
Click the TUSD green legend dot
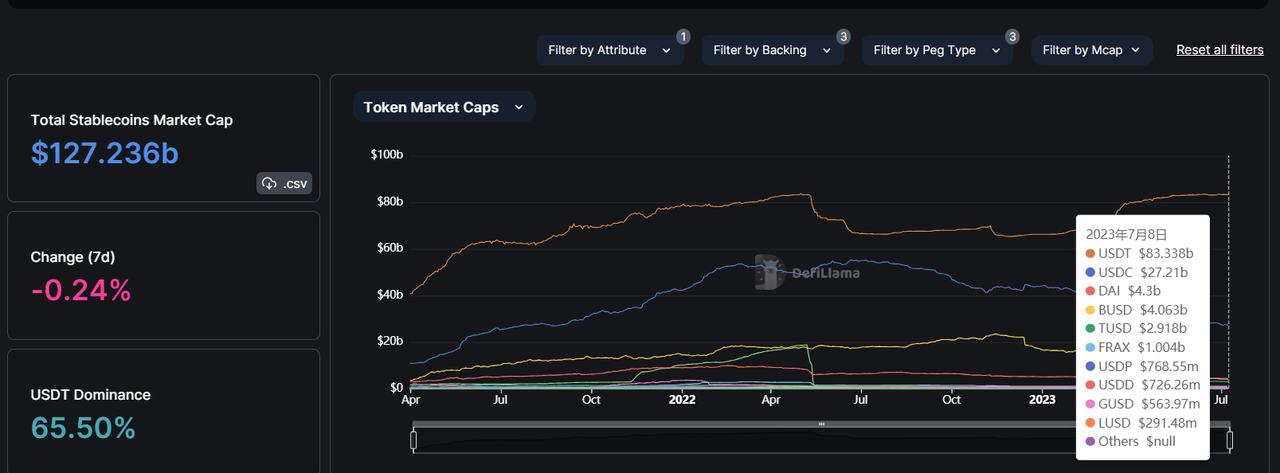(x=1092, y=328)
